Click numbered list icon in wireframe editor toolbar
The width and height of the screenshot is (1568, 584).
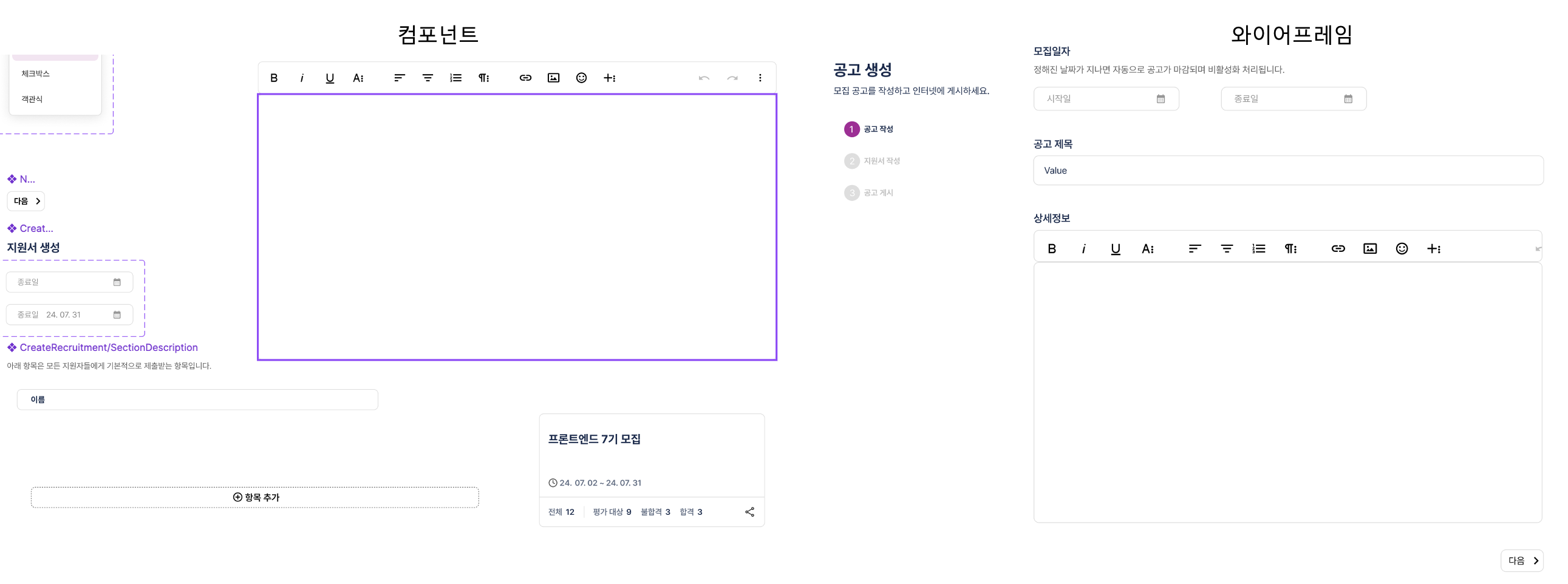click(x=1258, y=248)
